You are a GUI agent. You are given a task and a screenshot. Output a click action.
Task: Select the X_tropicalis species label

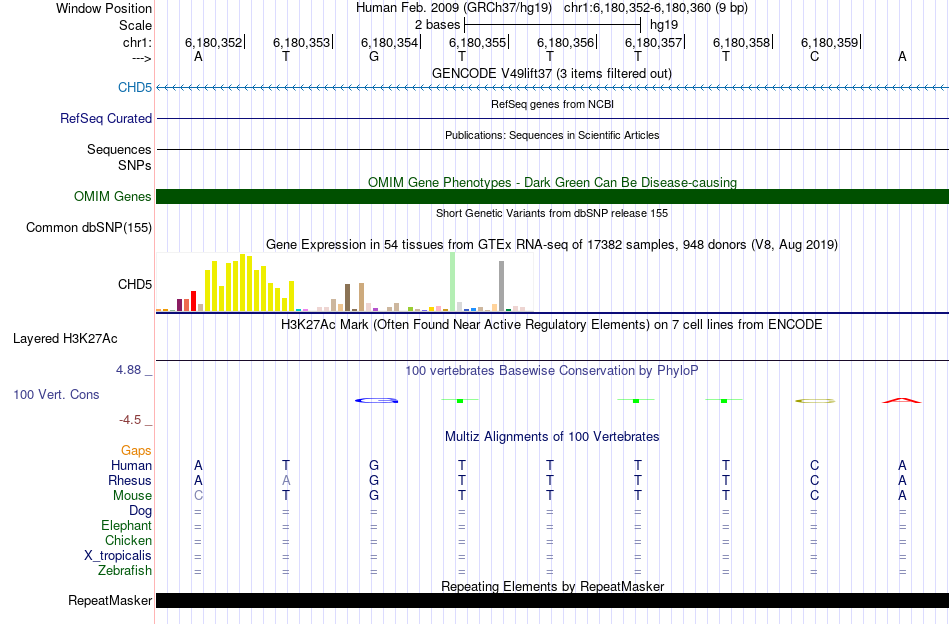(118, 556)
